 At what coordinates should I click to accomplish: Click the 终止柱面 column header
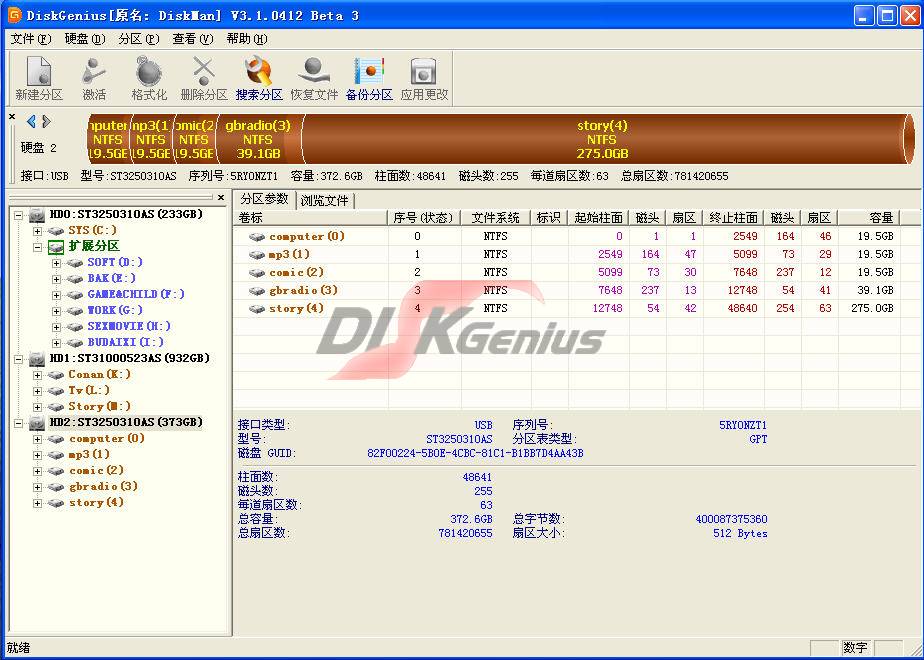click(734, 218)
